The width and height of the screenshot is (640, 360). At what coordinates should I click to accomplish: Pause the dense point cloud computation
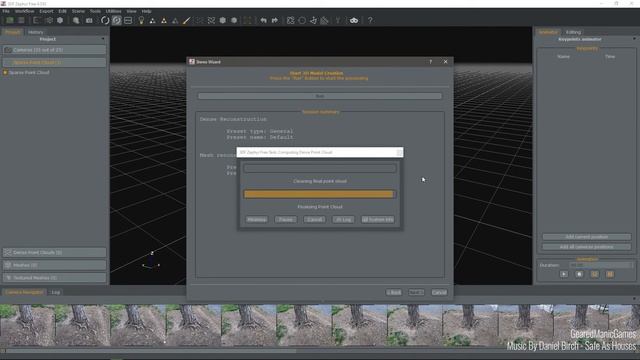(285, 220)
